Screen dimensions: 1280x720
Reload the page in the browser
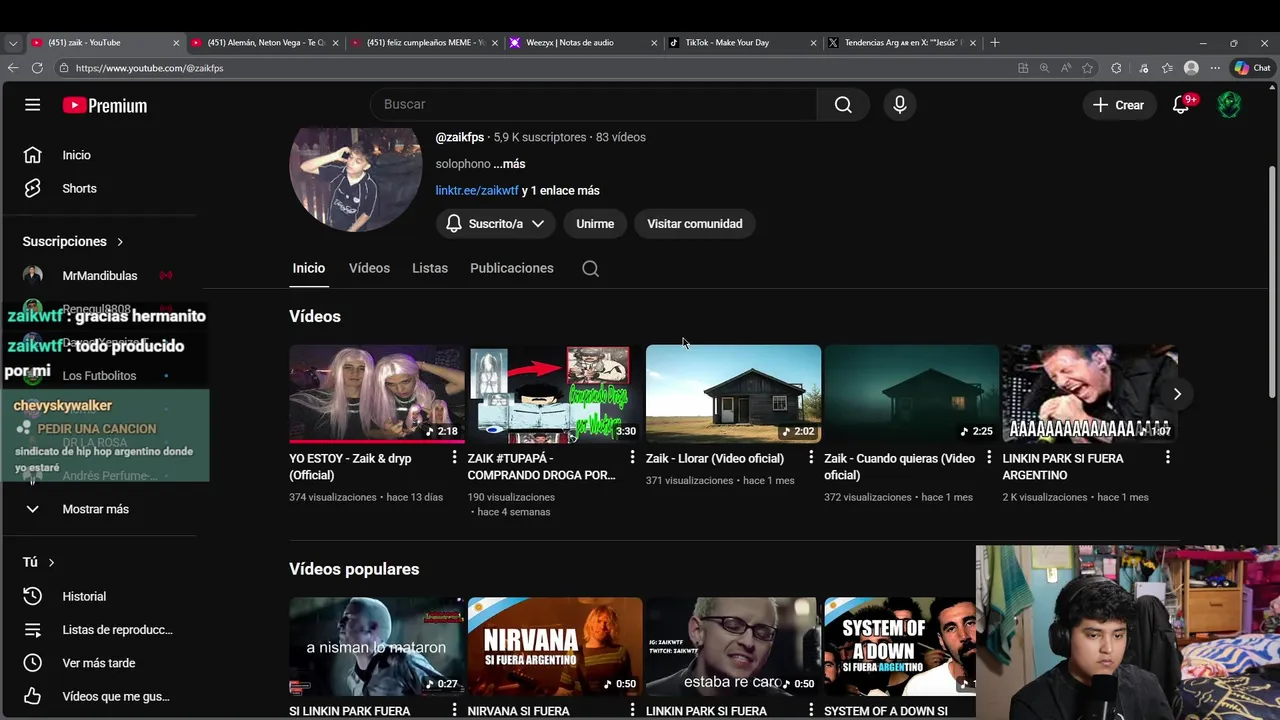point(37,68)
